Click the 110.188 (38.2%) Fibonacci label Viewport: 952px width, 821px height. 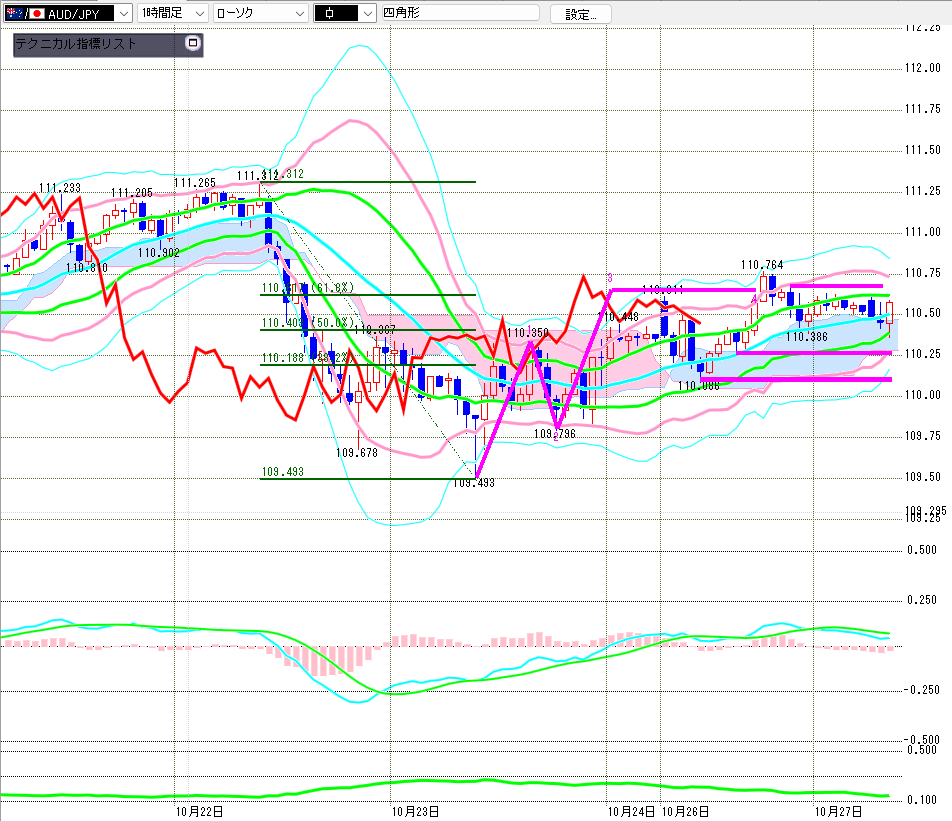tap(307, 358)
